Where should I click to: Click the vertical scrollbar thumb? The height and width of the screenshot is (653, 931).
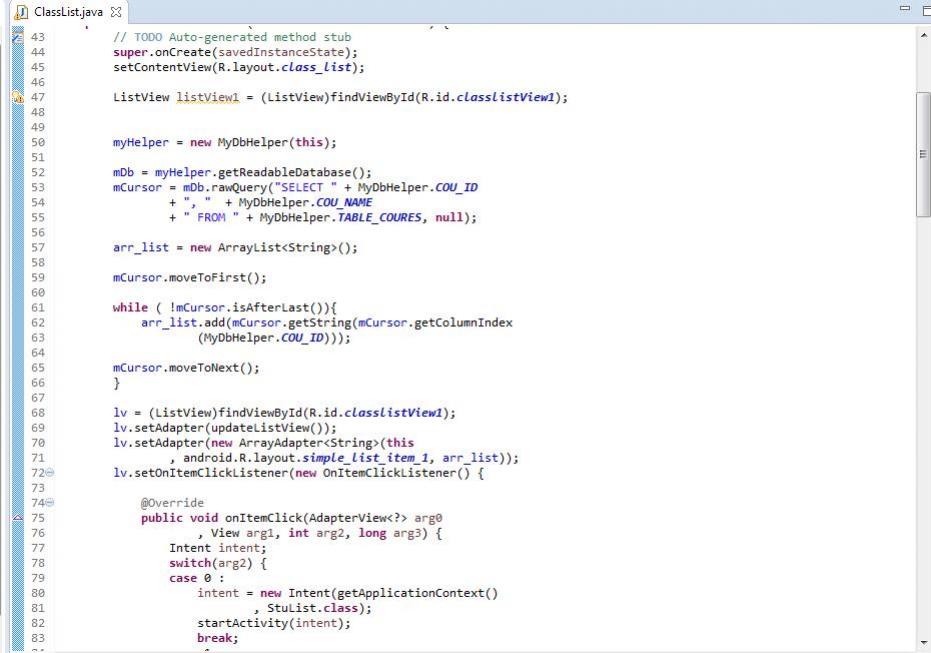(x=923, y=154)
